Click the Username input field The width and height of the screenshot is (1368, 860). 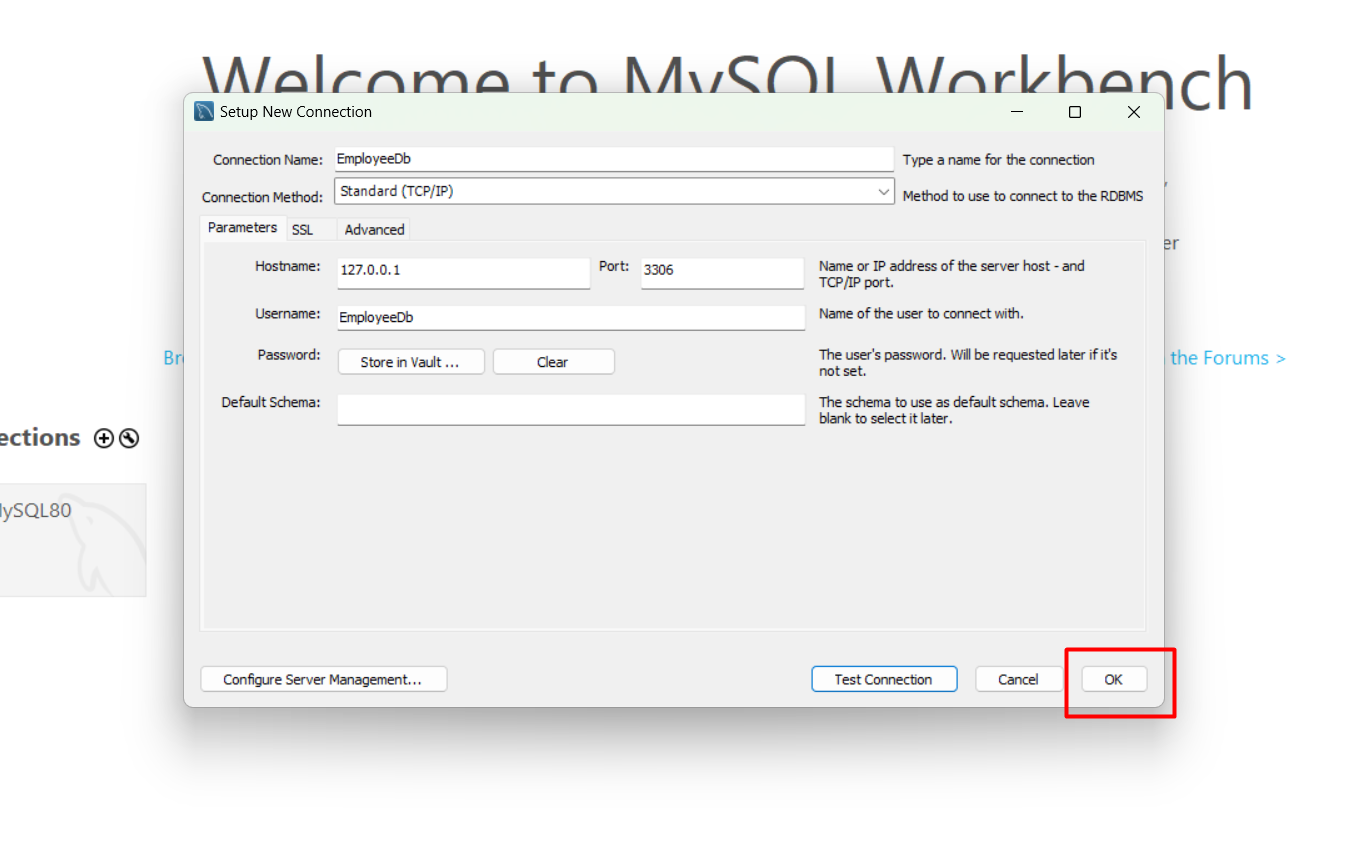[x=570, y=317]
